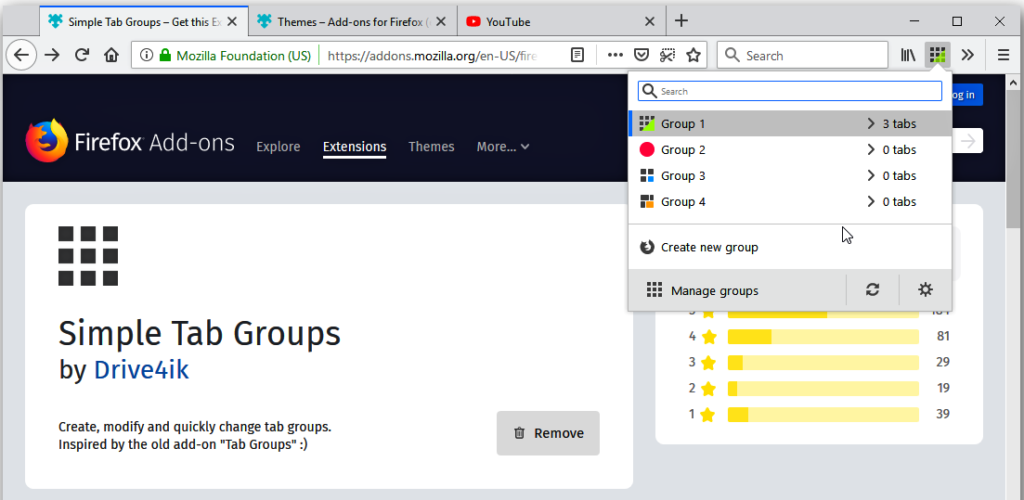Click the Group 1 green grid icon
This screenshot has height=500, width=1024.
click(647, 123)
